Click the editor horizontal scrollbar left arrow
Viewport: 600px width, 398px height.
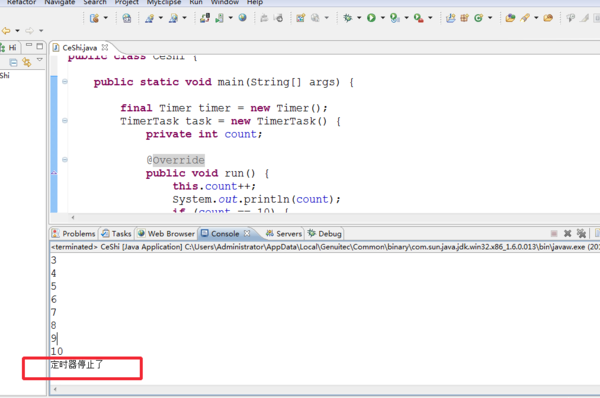click(73, 217)
